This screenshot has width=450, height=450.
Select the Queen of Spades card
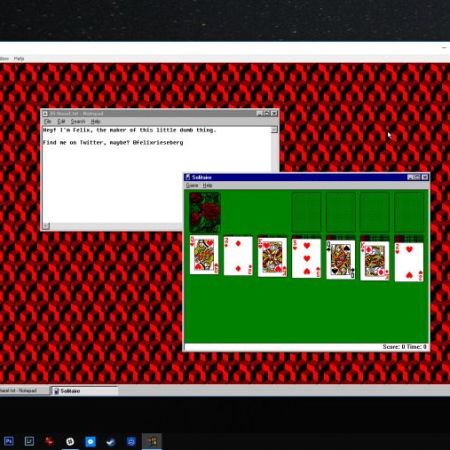[340, 260]
